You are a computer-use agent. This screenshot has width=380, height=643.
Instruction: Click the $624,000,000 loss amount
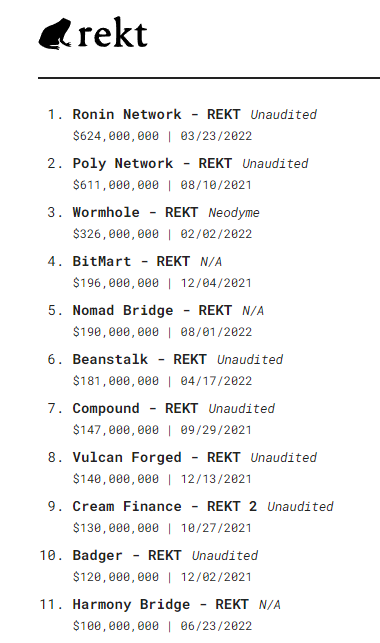pos(116,136)
